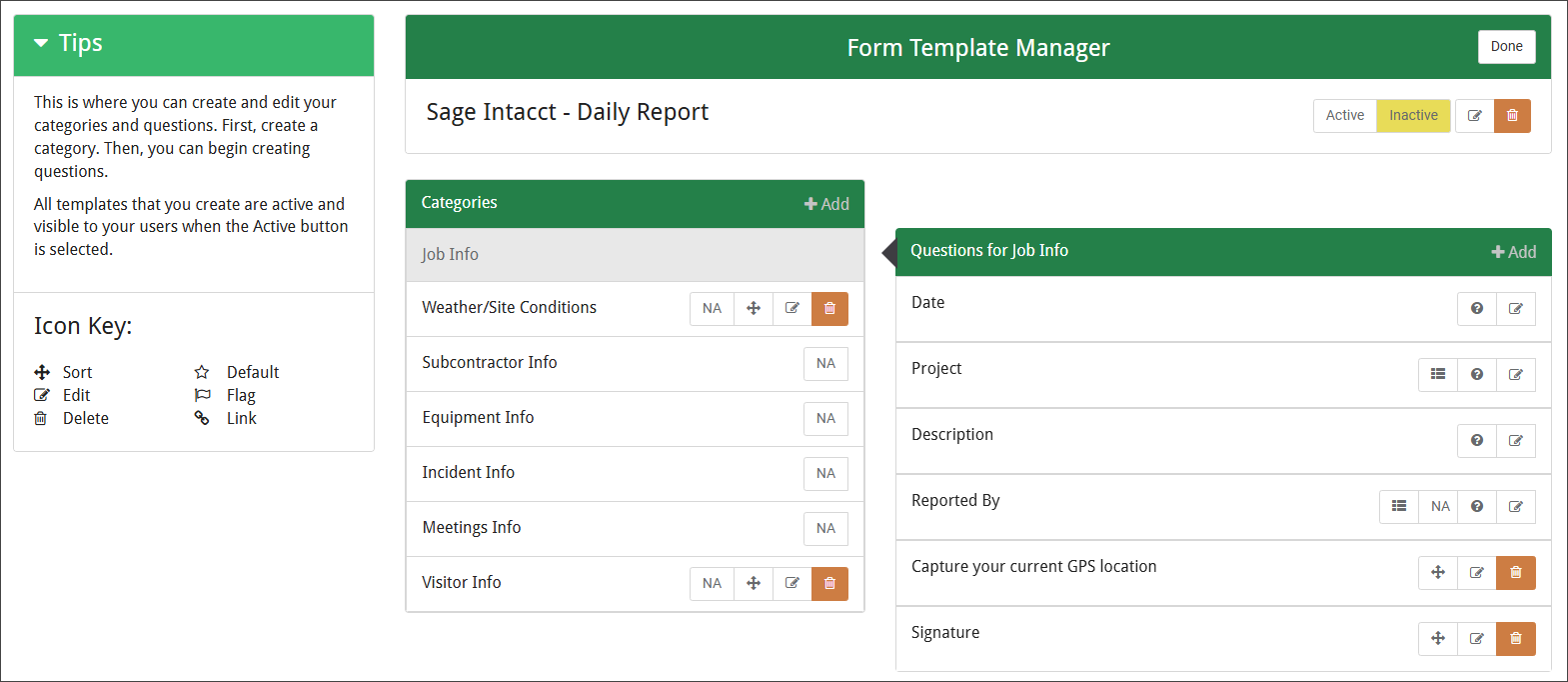Delete the Visitor Info category

829,584
